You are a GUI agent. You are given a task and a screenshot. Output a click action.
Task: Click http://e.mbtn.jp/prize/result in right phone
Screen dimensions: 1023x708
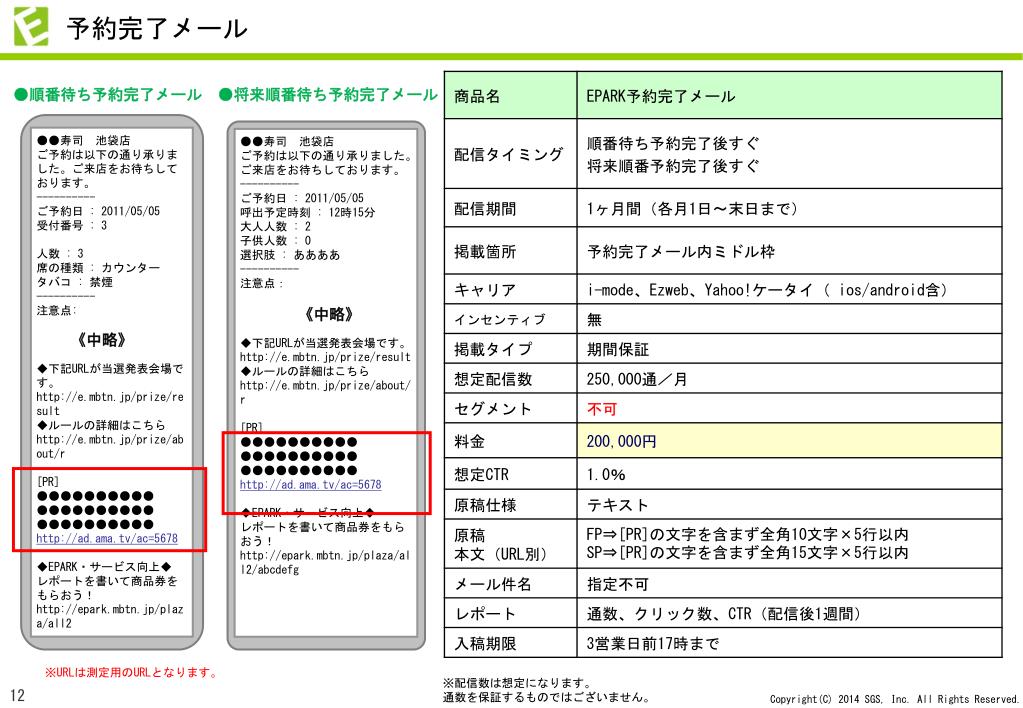click(x=325, y=357)
